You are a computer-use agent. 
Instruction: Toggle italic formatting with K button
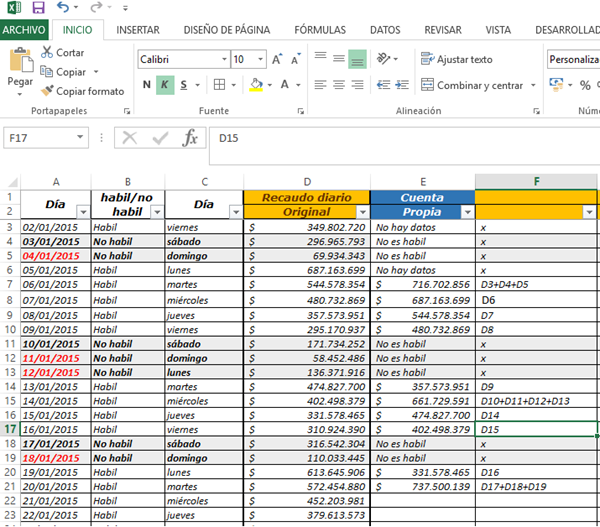pos(164,85)
